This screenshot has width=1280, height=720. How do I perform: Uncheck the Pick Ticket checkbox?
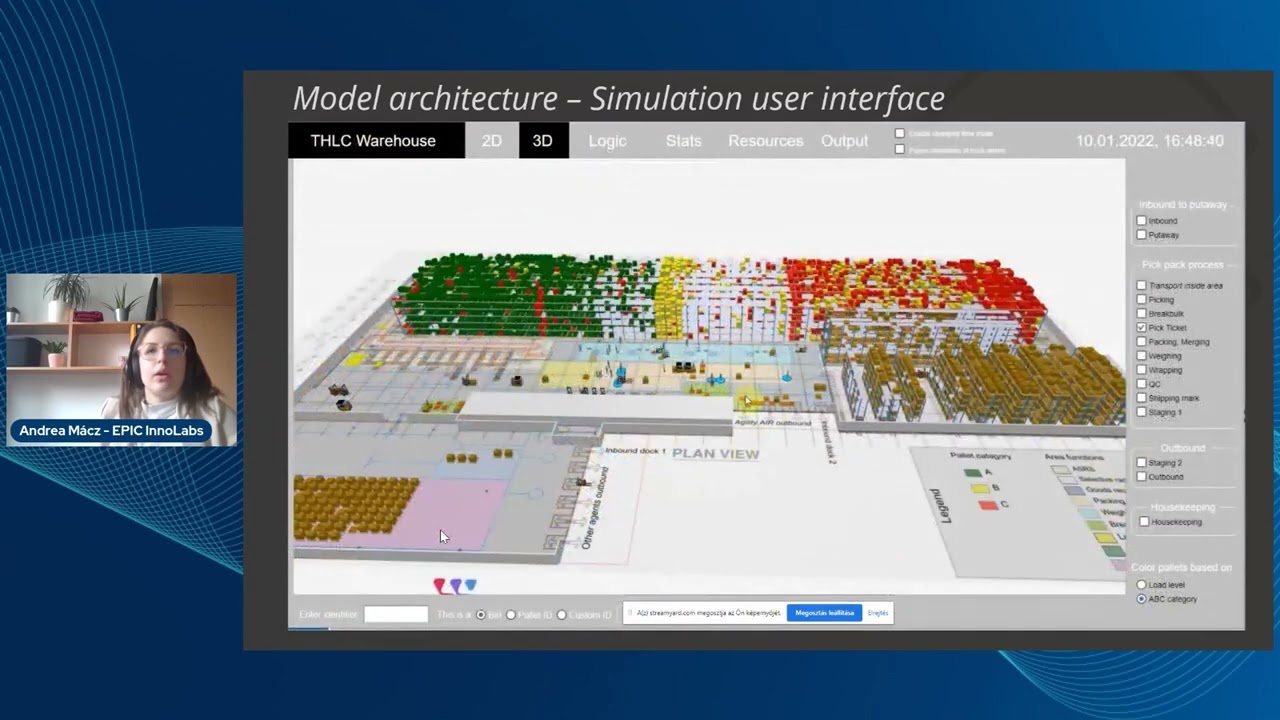[x=1142, y=327]
